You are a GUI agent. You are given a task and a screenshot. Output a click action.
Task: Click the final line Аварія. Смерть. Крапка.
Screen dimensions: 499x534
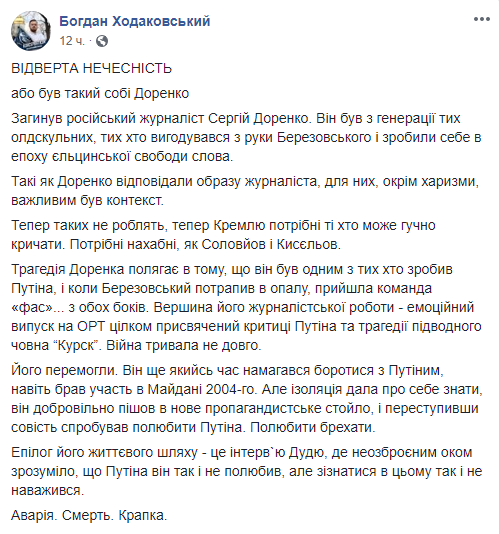tap(89, 515)
